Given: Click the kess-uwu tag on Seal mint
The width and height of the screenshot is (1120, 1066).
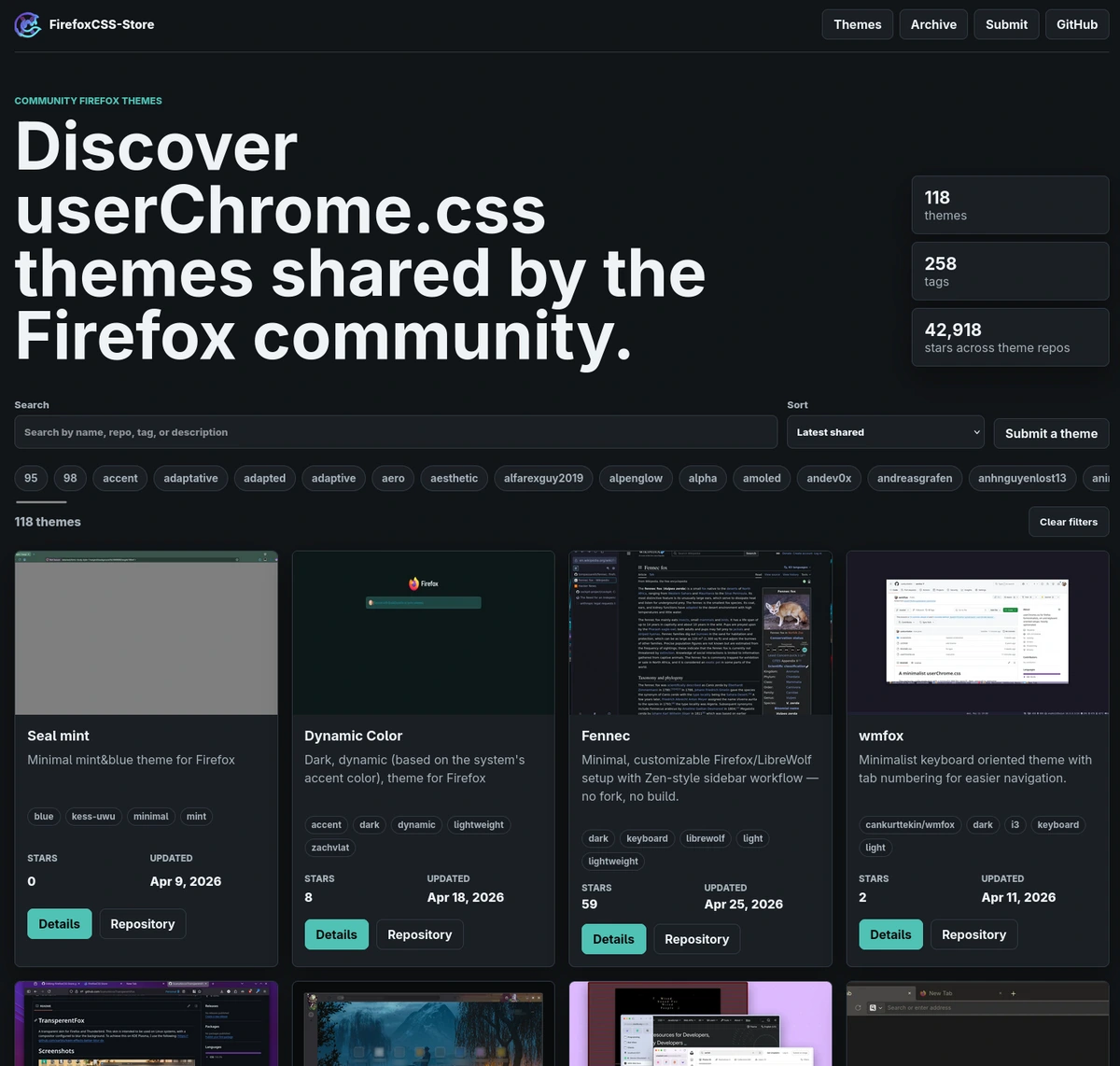Looking at the screenshot, I should pos(93,816).
